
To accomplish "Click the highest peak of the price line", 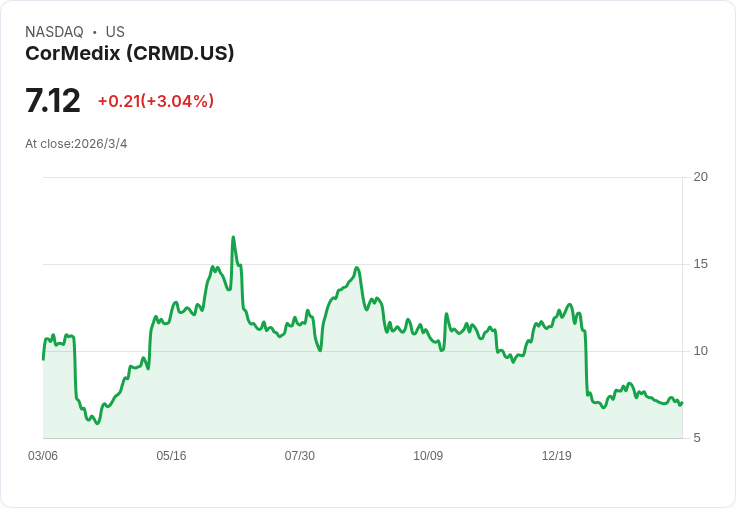I will [233, 238].
